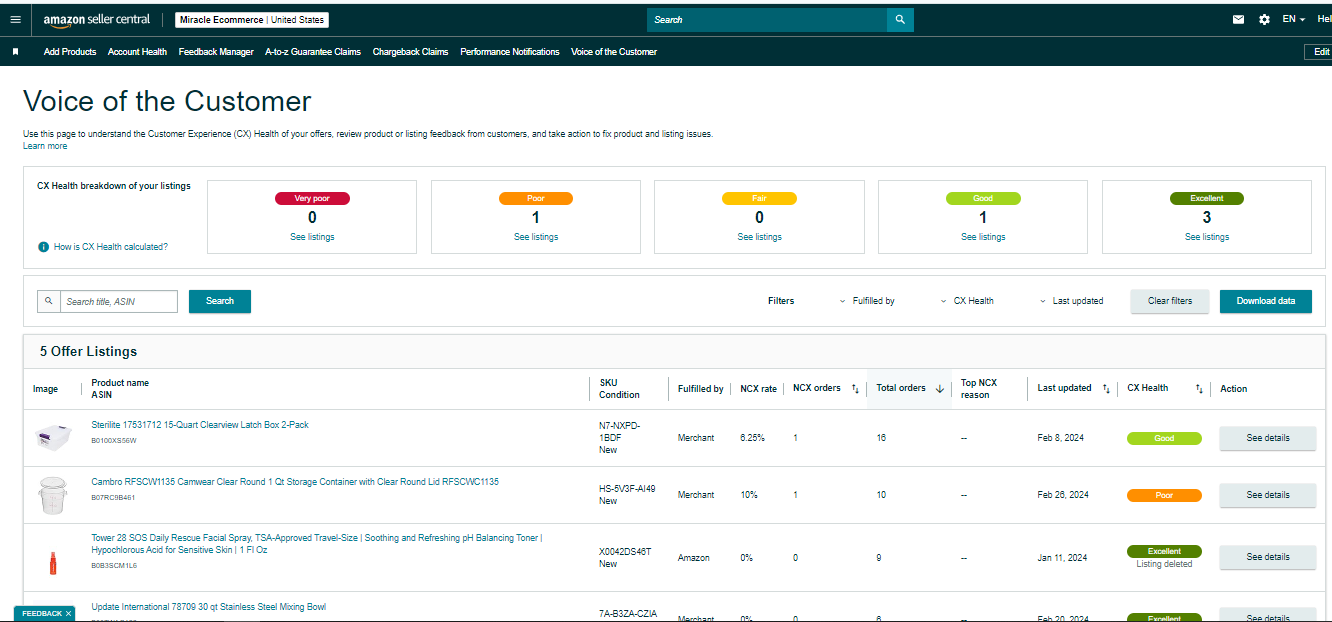Close the Feedback tab
1332x622 pixels.
coord(68,613)
